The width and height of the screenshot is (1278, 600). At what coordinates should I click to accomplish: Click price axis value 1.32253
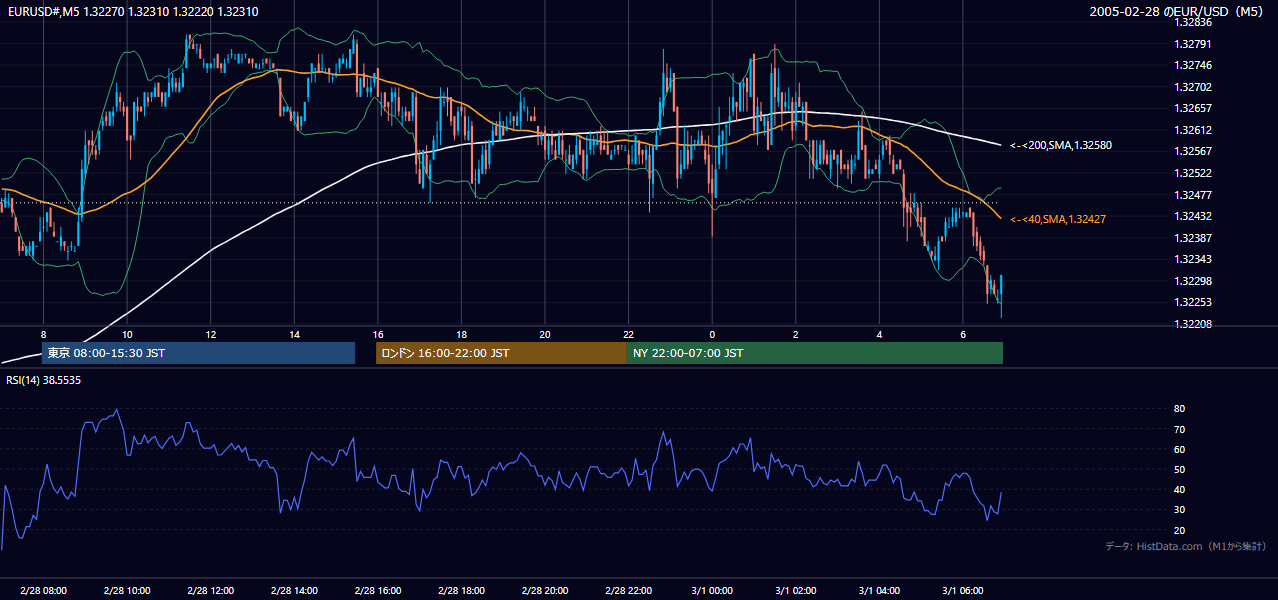(1193, 303)
